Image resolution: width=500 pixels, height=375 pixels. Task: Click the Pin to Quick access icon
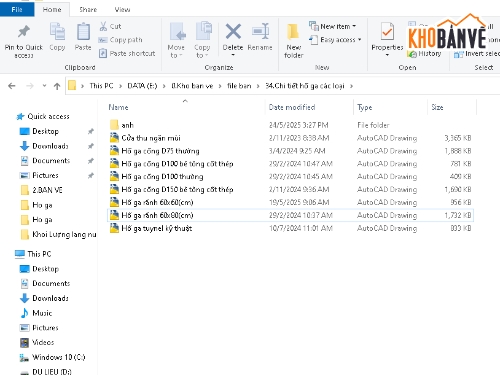[24, 32]
